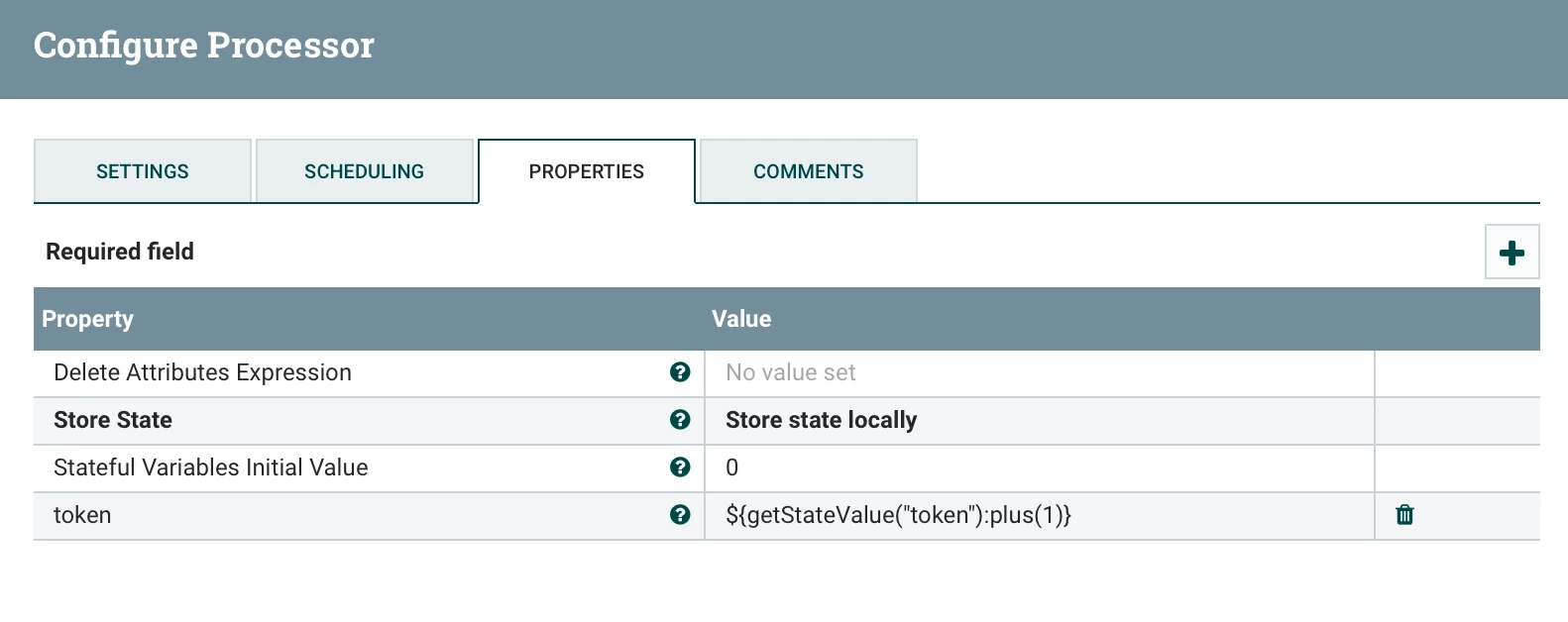Image resolution: width=1568 pixels, height=622 pixels.
Task: Click the 'Required field' label
Action: [x=120, y=252]
